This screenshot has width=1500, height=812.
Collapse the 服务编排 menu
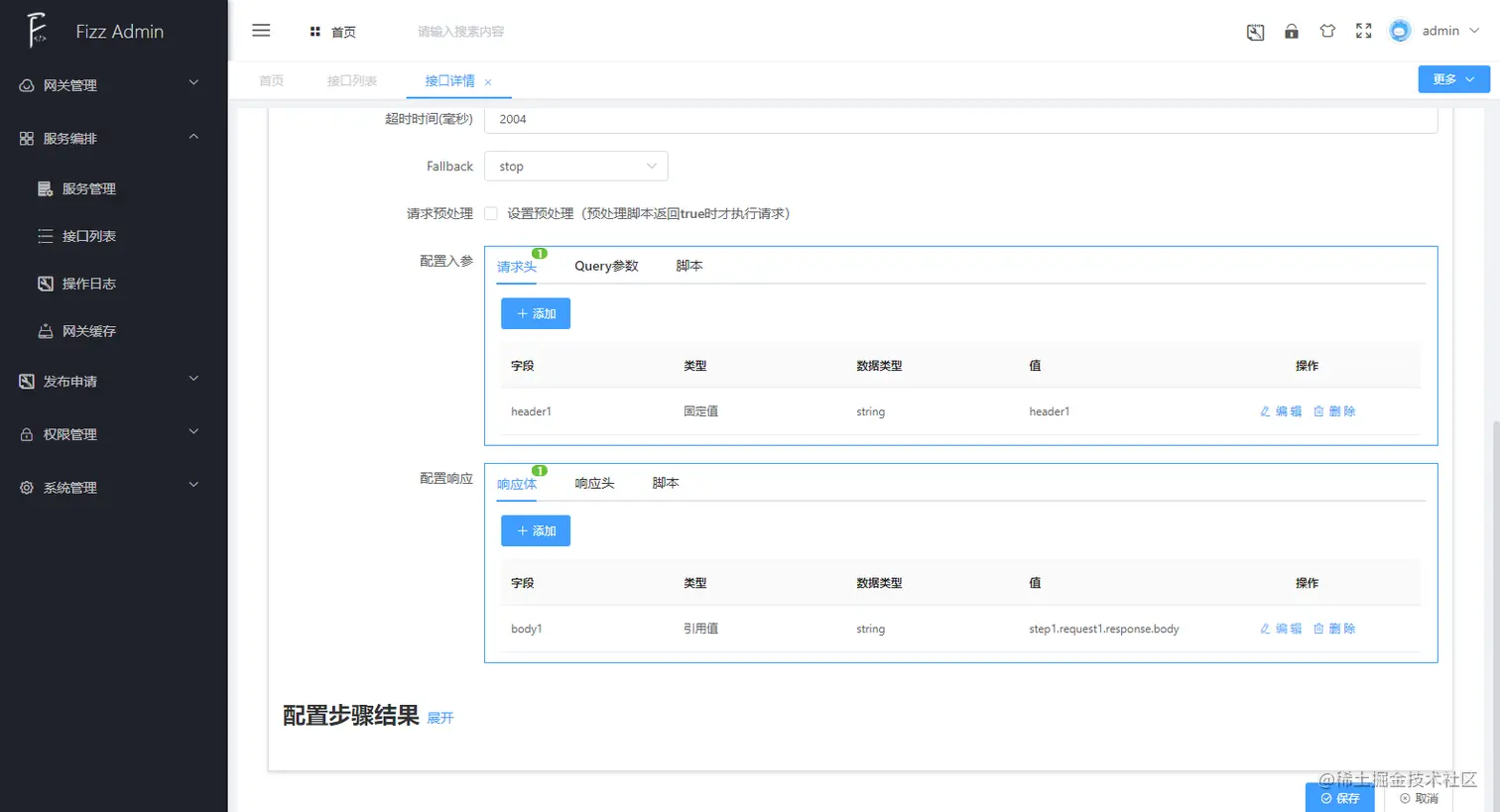pos(193,136)
